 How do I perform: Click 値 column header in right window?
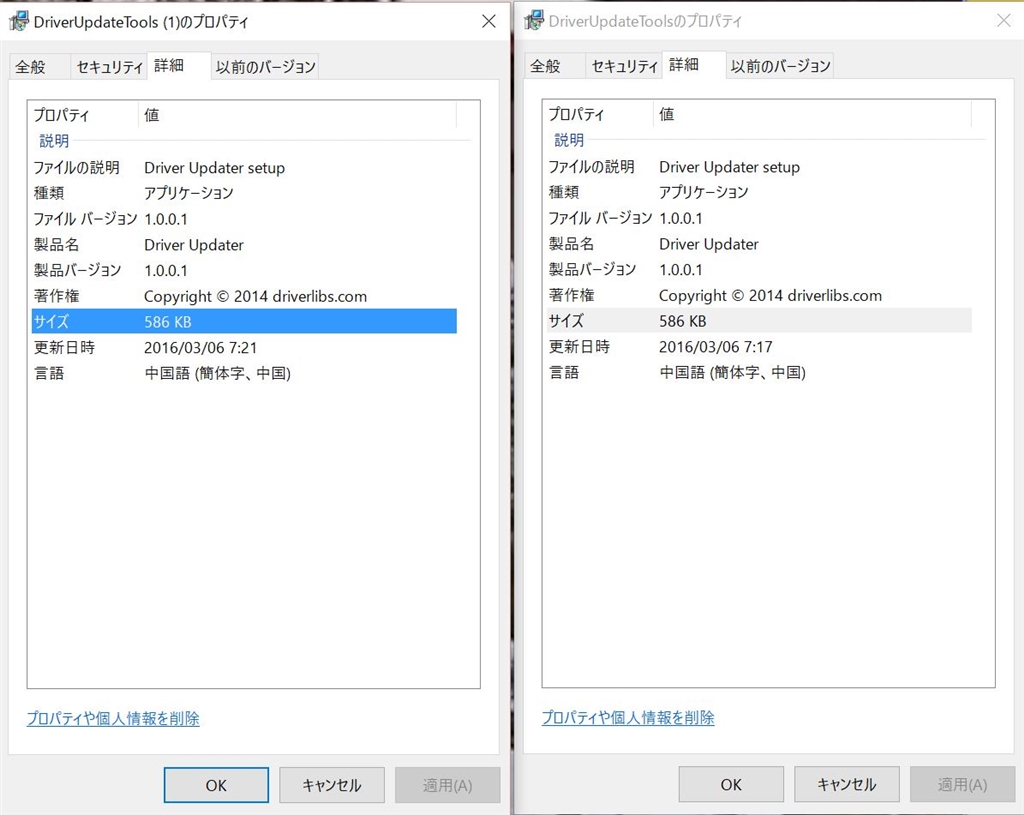tap(812, 114)
